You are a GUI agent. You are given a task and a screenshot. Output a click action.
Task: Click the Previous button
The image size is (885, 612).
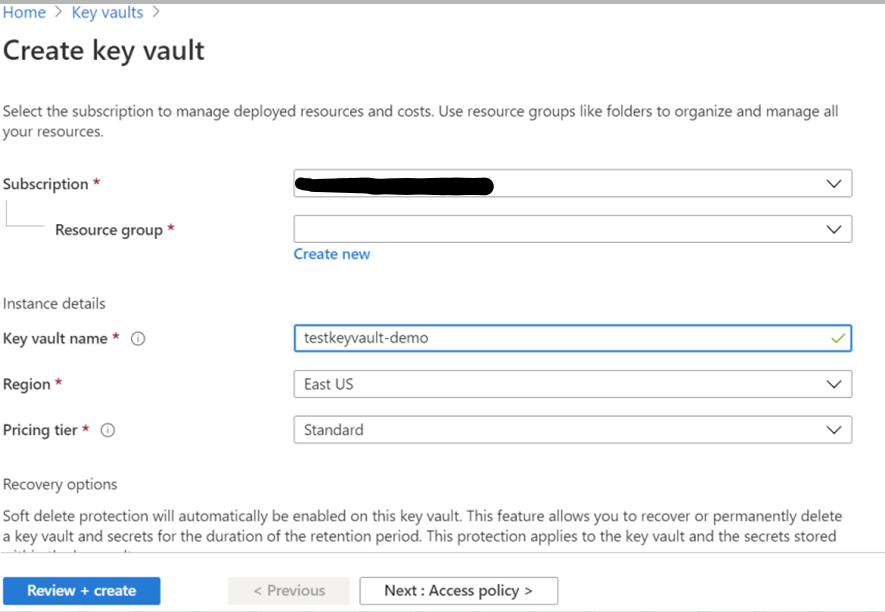(x=288, y=590)
